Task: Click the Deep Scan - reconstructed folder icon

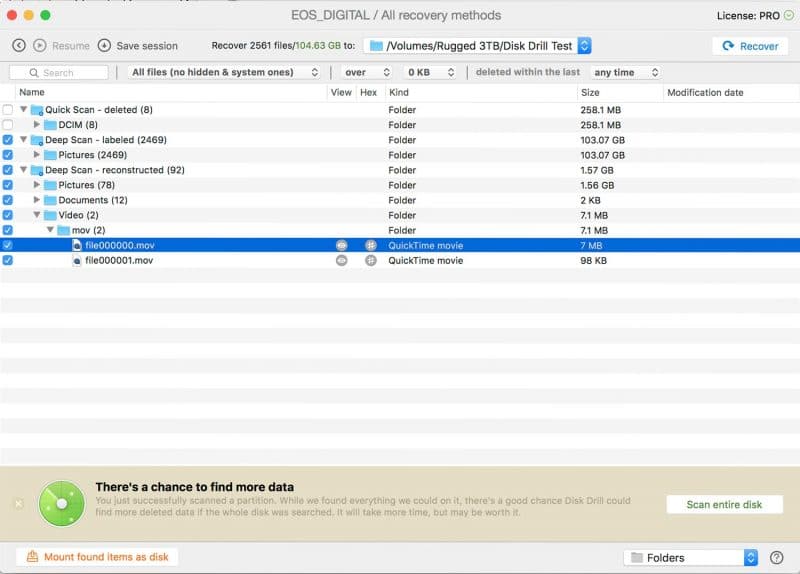Action: click(37, 170)
